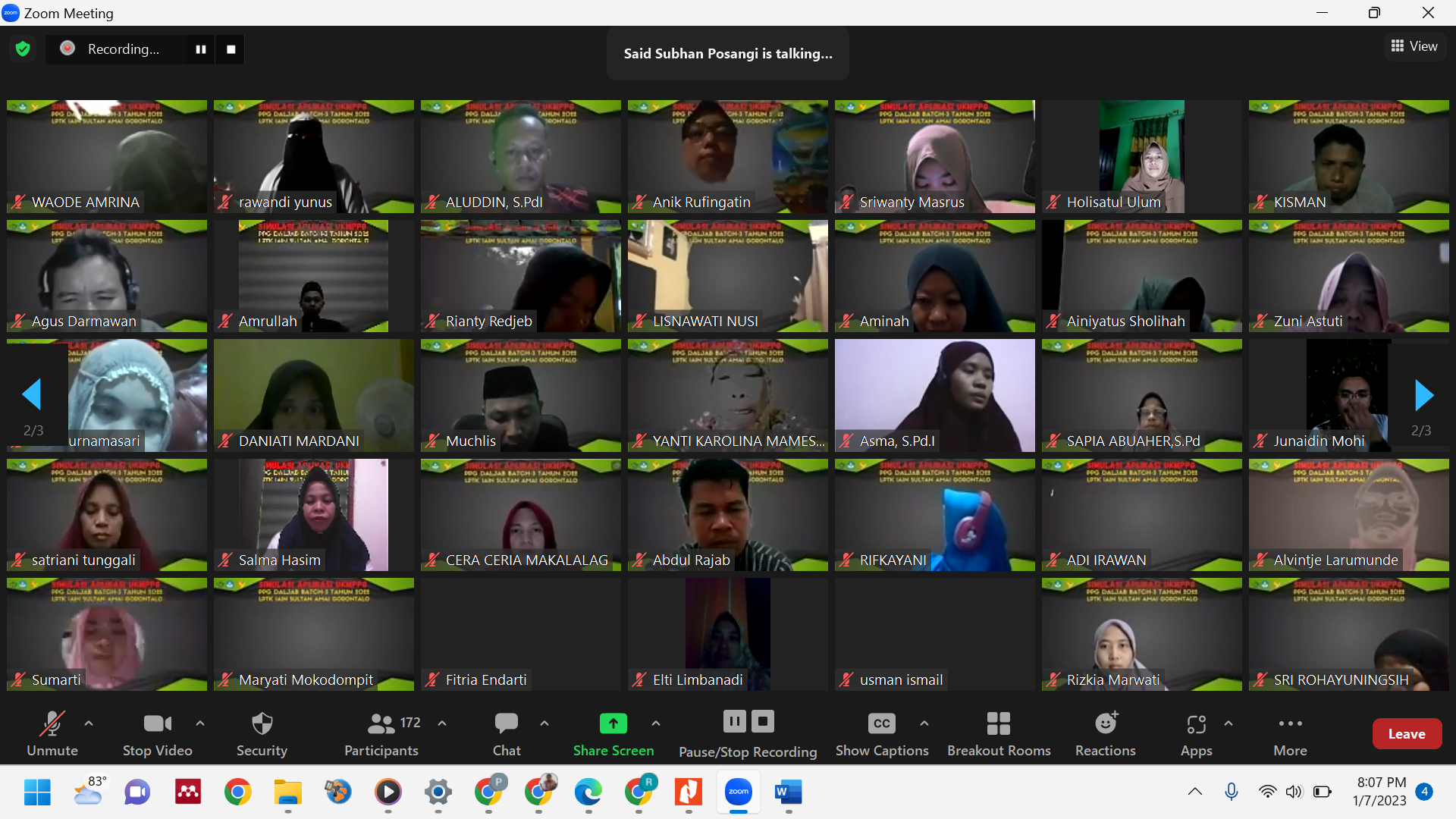Open Breakout Rooms
This screenshot has width=1456, height=819.
pos(998,724)
